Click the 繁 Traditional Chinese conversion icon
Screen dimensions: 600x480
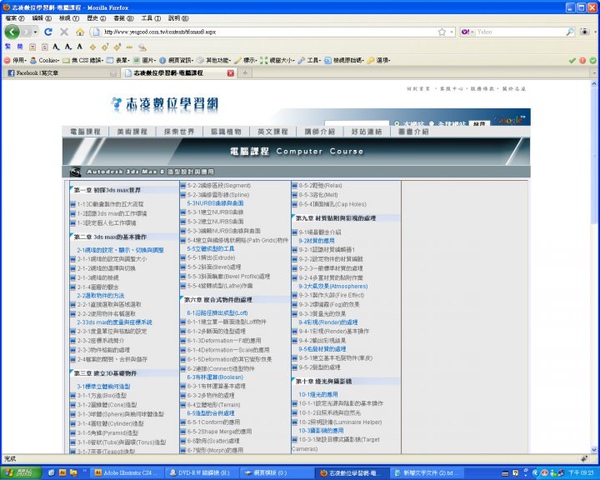click(x=8, y=47)
